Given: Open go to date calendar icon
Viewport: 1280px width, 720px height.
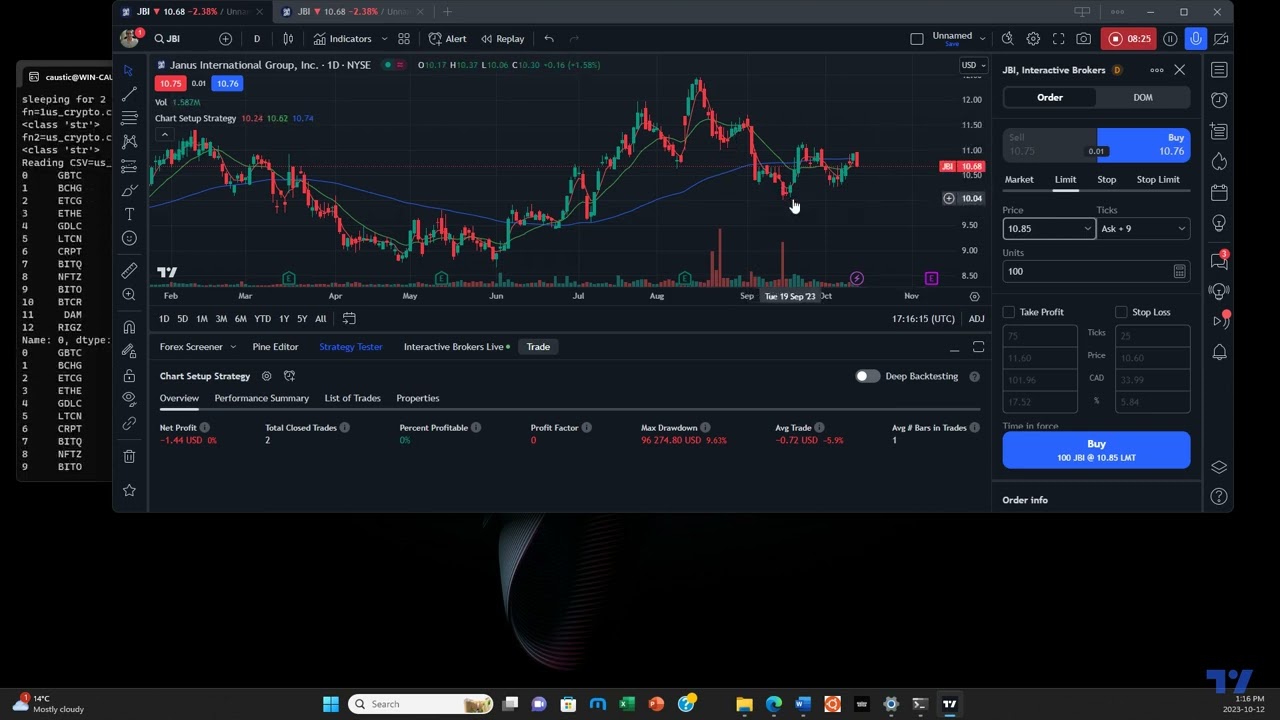Looking at the screenshot, I should click(x=349, y=319).
